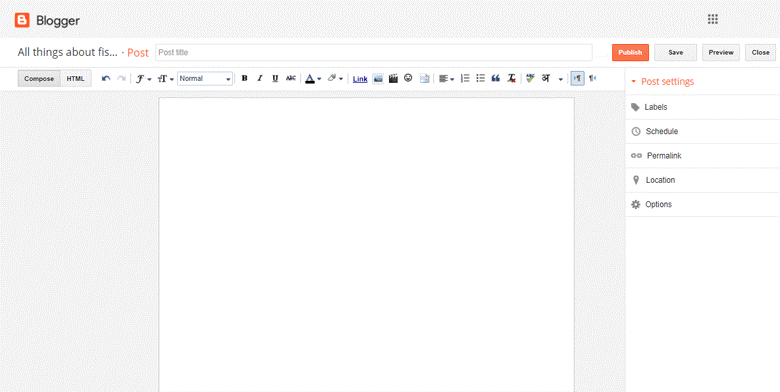Expand the Options setting
This screenshot has height=392, width=780.
(702, 204)
